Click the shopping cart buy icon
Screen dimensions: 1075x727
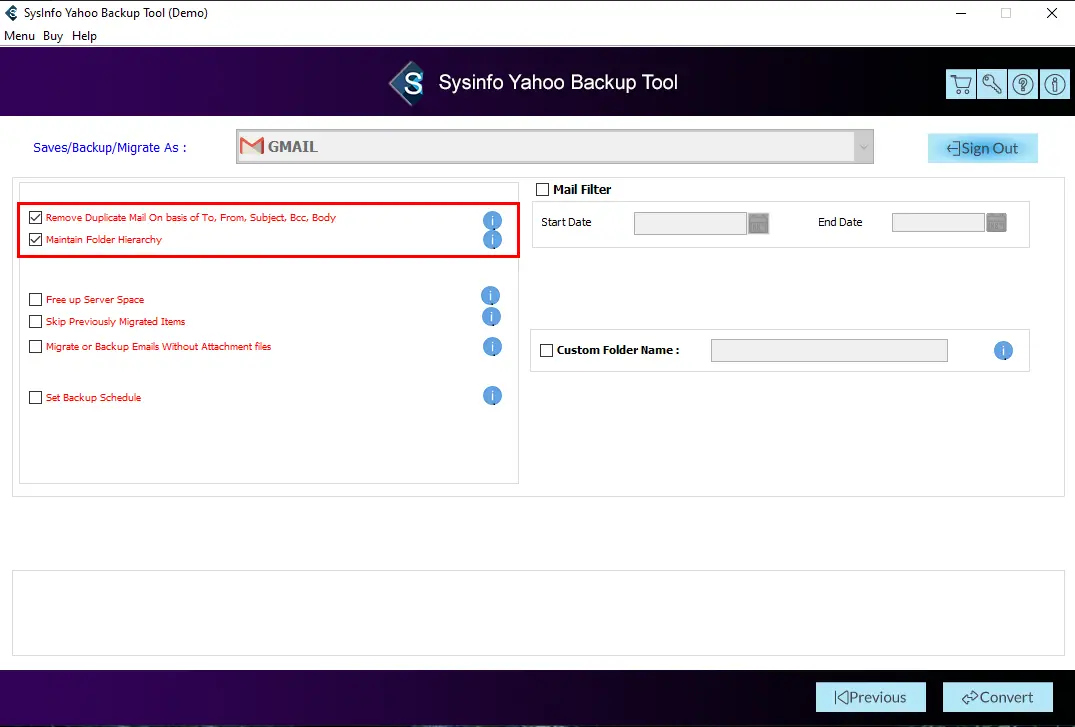coord(960,85)
